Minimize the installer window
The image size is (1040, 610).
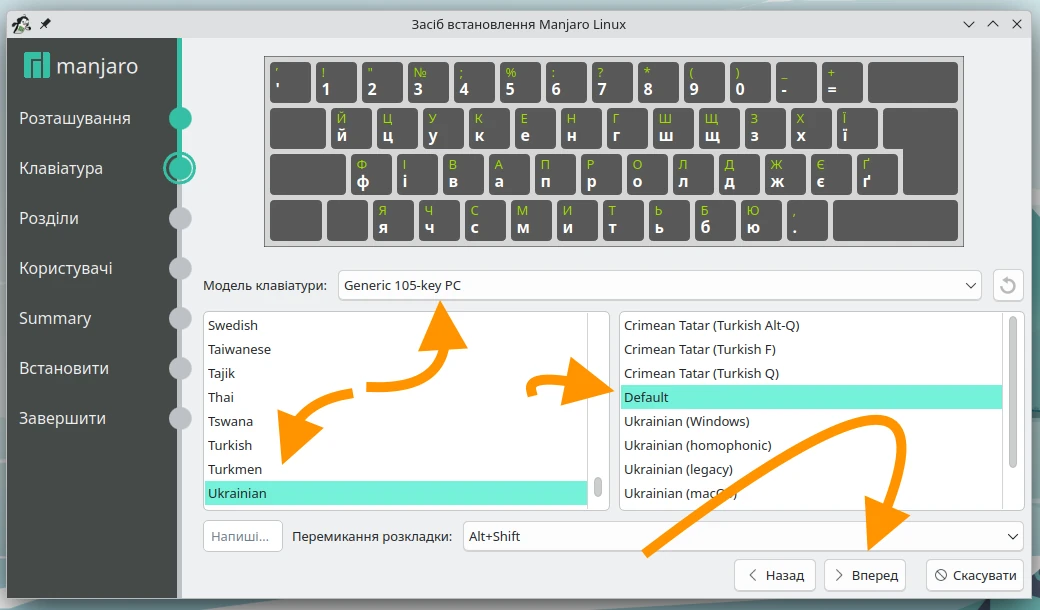[x=968, y=24]
